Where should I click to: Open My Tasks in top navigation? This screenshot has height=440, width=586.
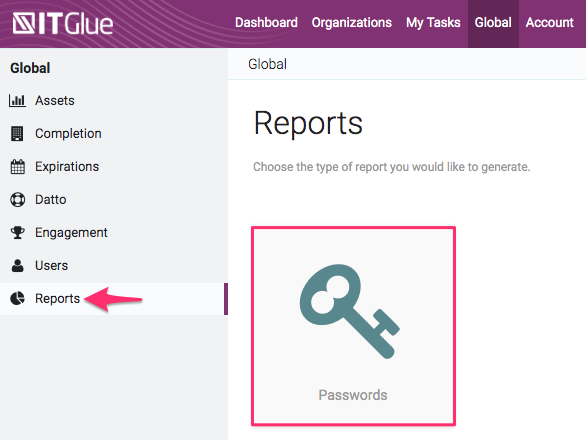433,23
